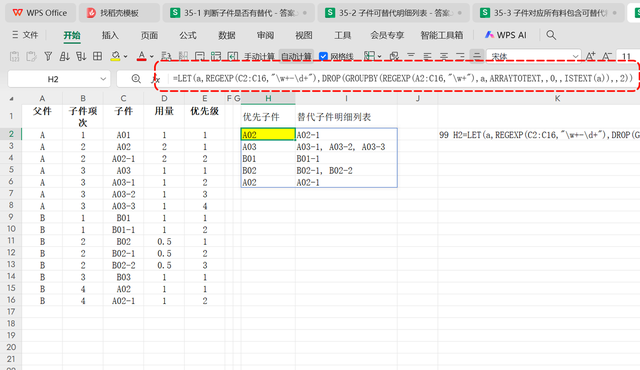Expand the H2 name box dropdown
Viewport: 640px width, 370px height.
point(103,79)
